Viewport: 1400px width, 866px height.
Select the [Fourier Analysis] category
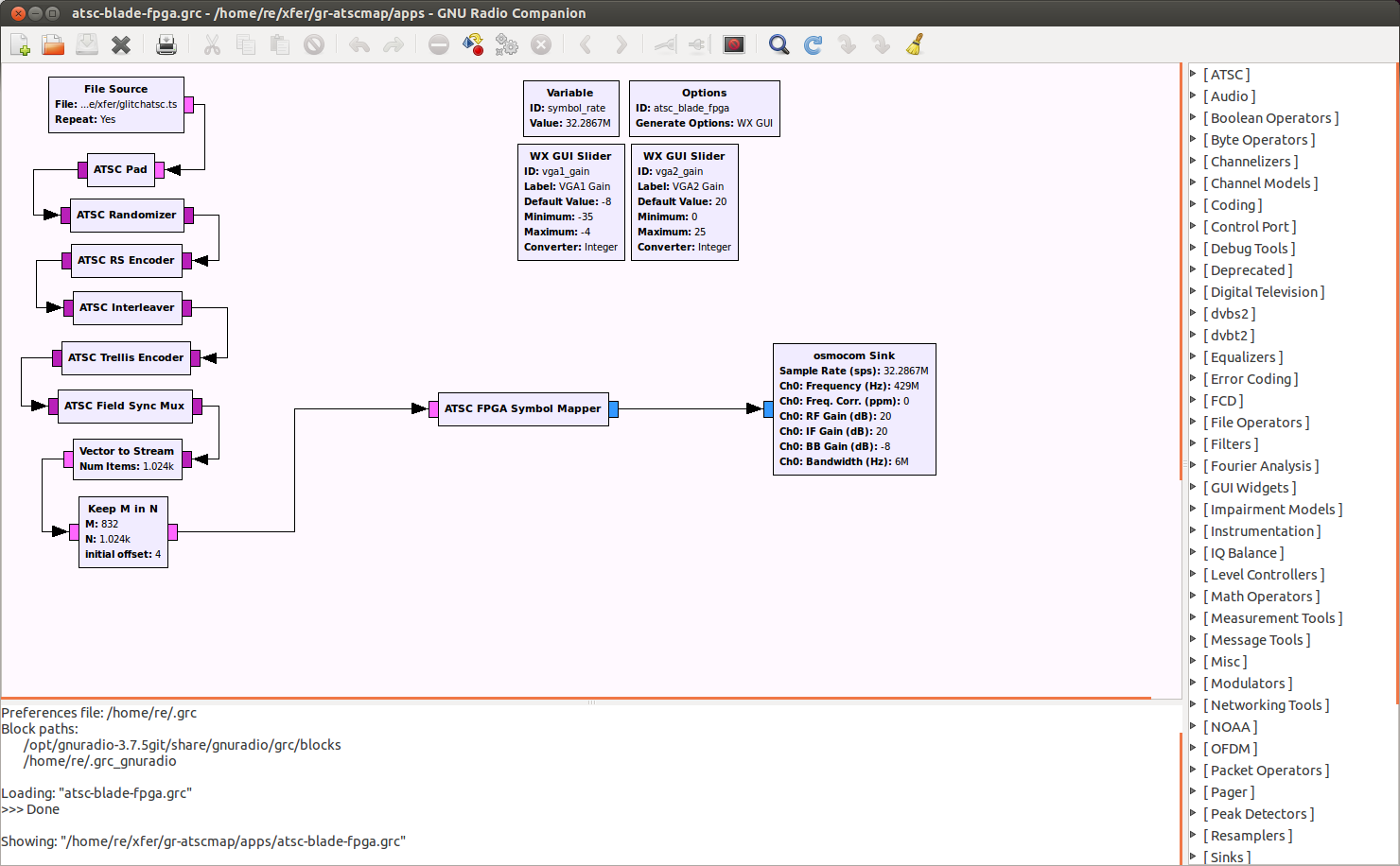point(1261,466)
